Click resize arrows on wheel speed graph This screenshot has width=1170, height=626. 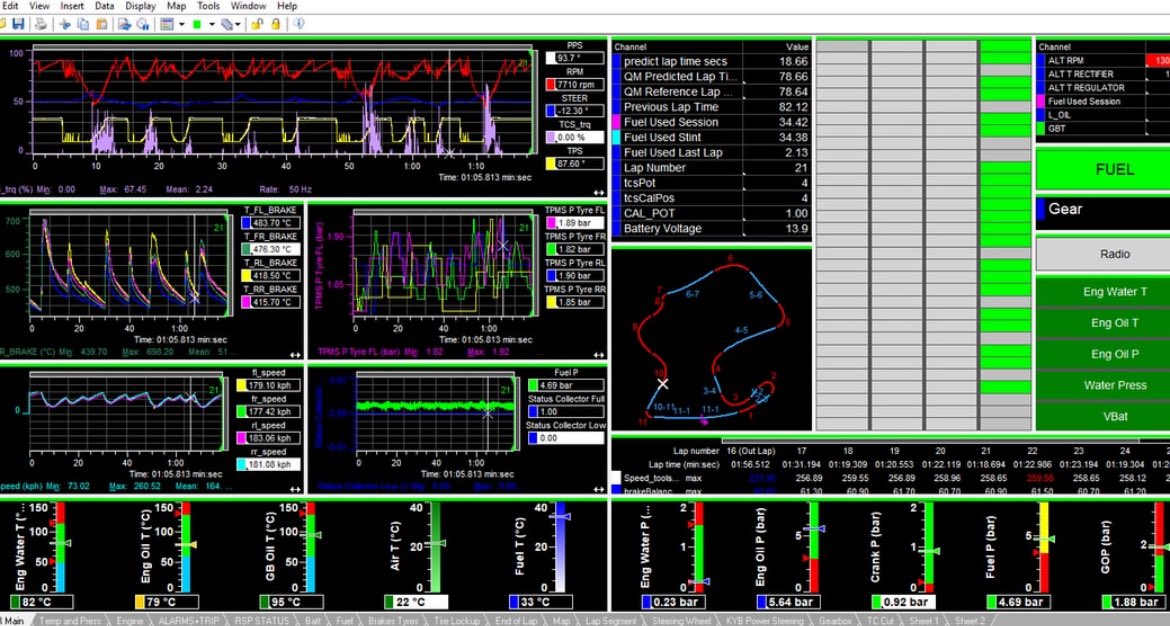point(295,490)
